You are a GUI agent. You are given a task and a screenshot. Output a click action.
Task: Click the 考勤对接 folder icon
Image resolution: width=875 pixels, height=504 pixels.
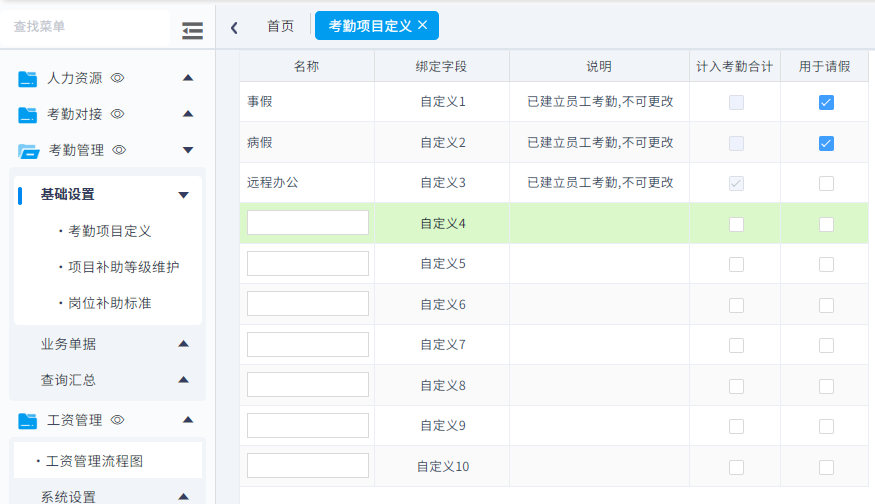27,114
